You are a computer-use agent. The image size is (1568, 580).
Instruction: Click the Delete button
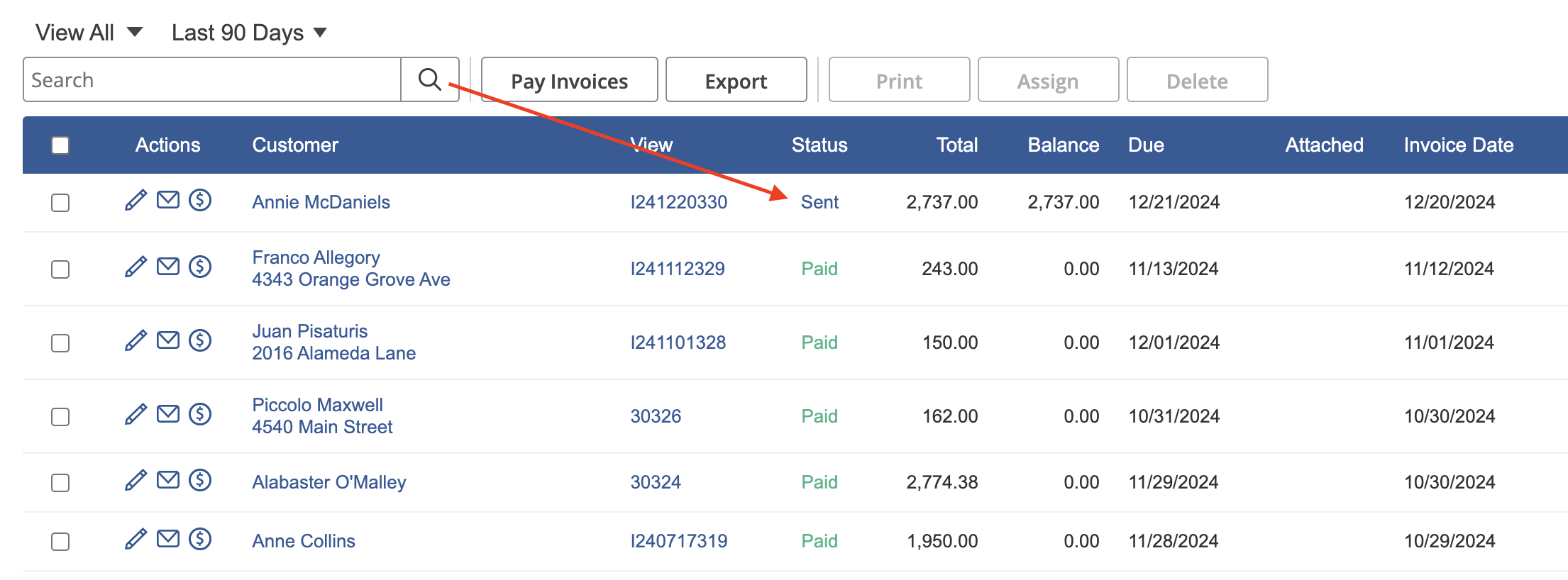click(x=1198, y=80)
